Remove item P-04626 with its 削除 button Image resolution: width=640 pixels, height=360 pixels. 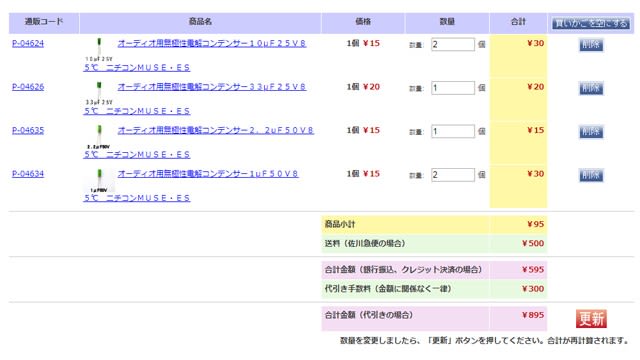(591, 88)
